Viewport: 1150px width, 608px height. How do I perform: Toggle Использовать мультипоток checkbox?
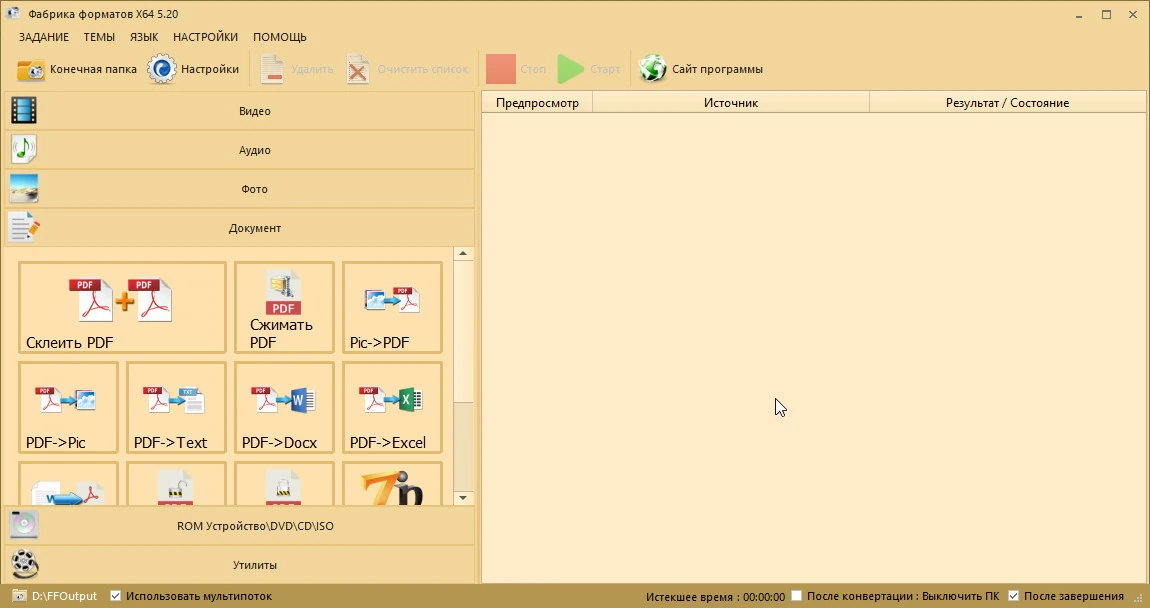tap(115, 596)
